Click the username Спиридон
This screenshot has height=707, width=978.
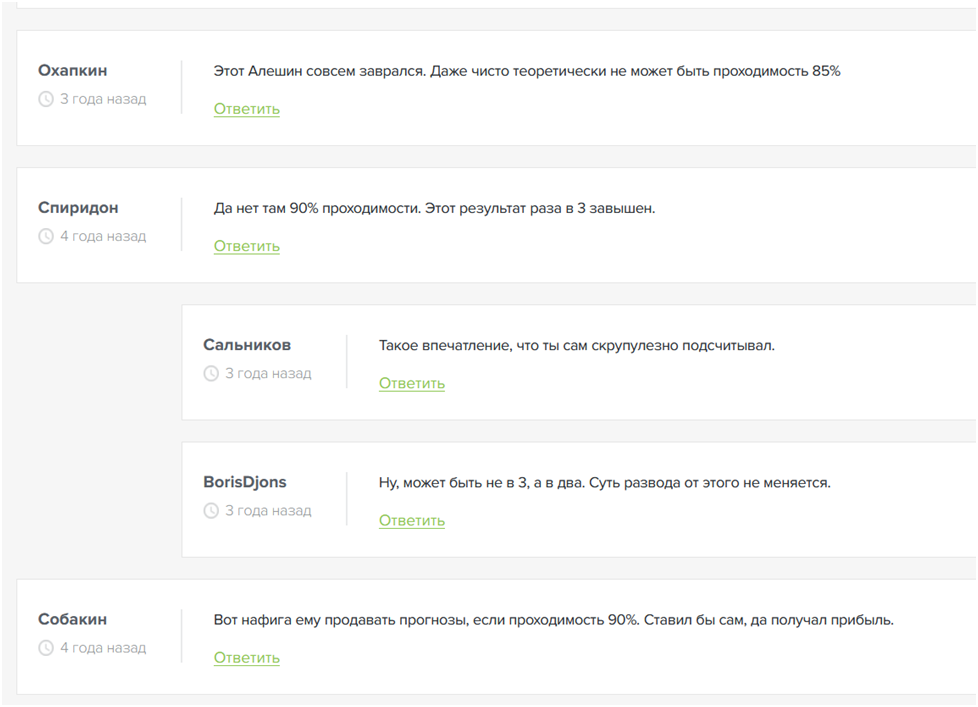78,208
